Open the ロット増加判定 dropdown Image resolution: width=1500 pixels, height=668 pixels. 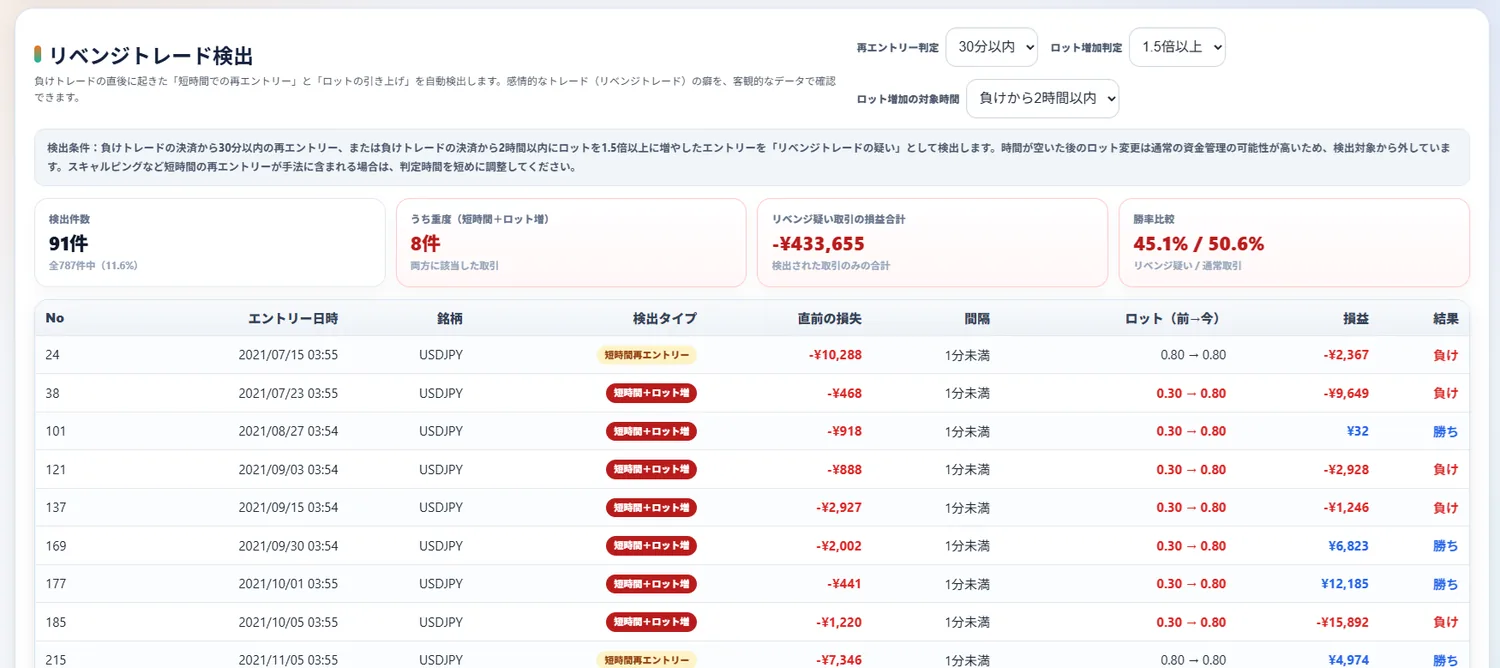pyautogui.click(x=1177, y=47)
